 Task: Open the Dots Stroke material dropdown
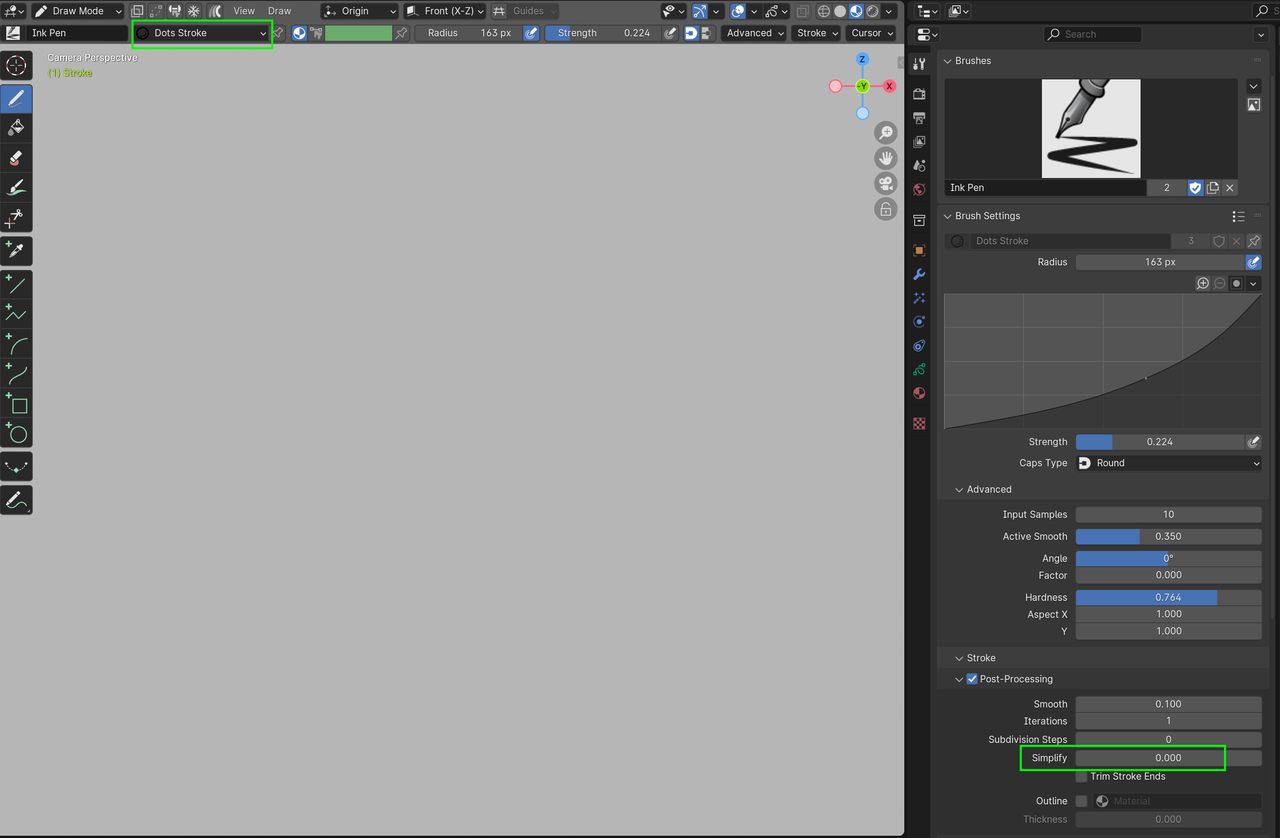[200, 33]
